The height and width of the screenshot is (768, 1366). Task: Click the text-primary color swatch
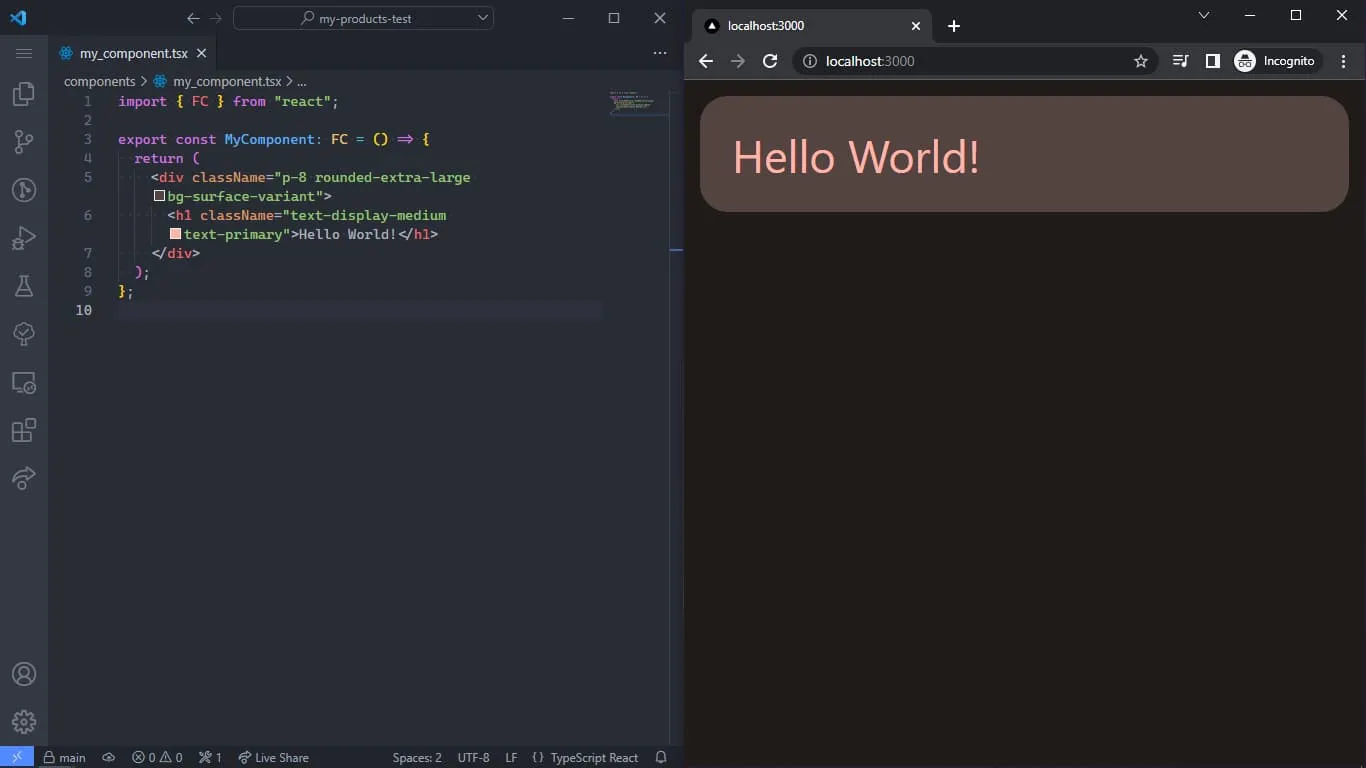tap(175, 234)
